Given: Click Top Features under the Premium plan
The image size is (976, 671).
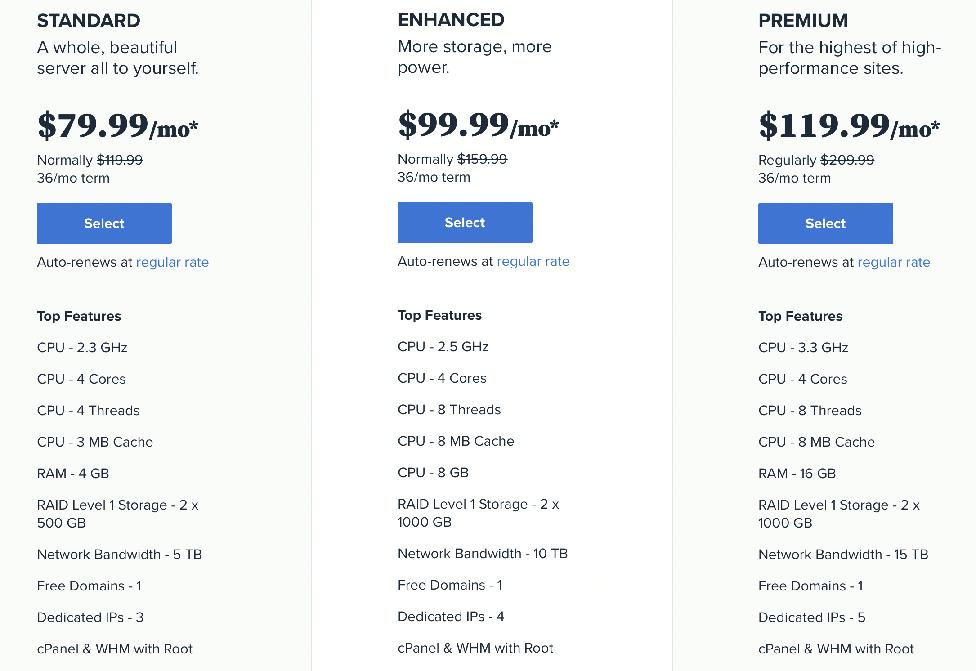Looking at the screenshot, I should (800, 316).
